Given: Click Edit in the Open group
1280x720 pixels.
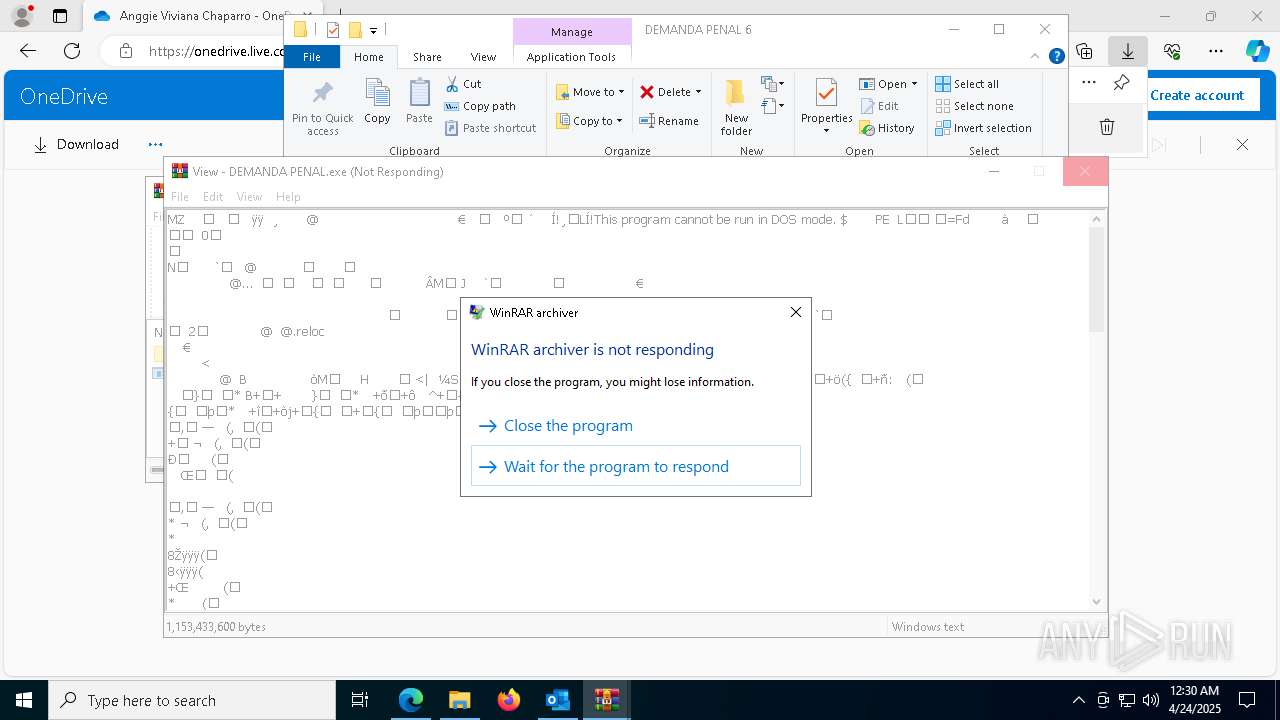Looking at the screenshot, I should [879, 106].
